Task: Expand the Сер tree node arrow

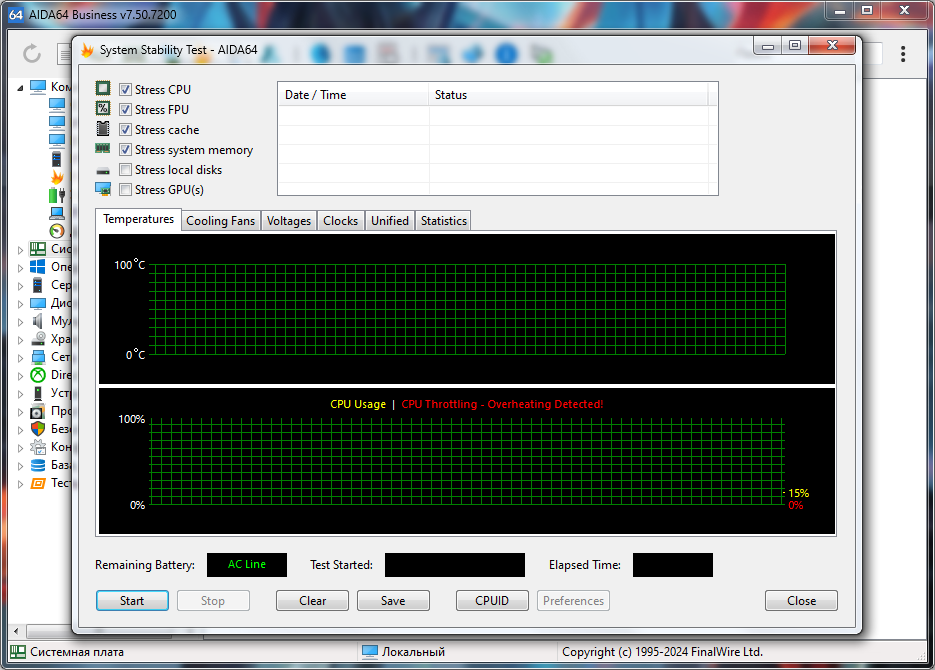Action: tap(20, 286)
